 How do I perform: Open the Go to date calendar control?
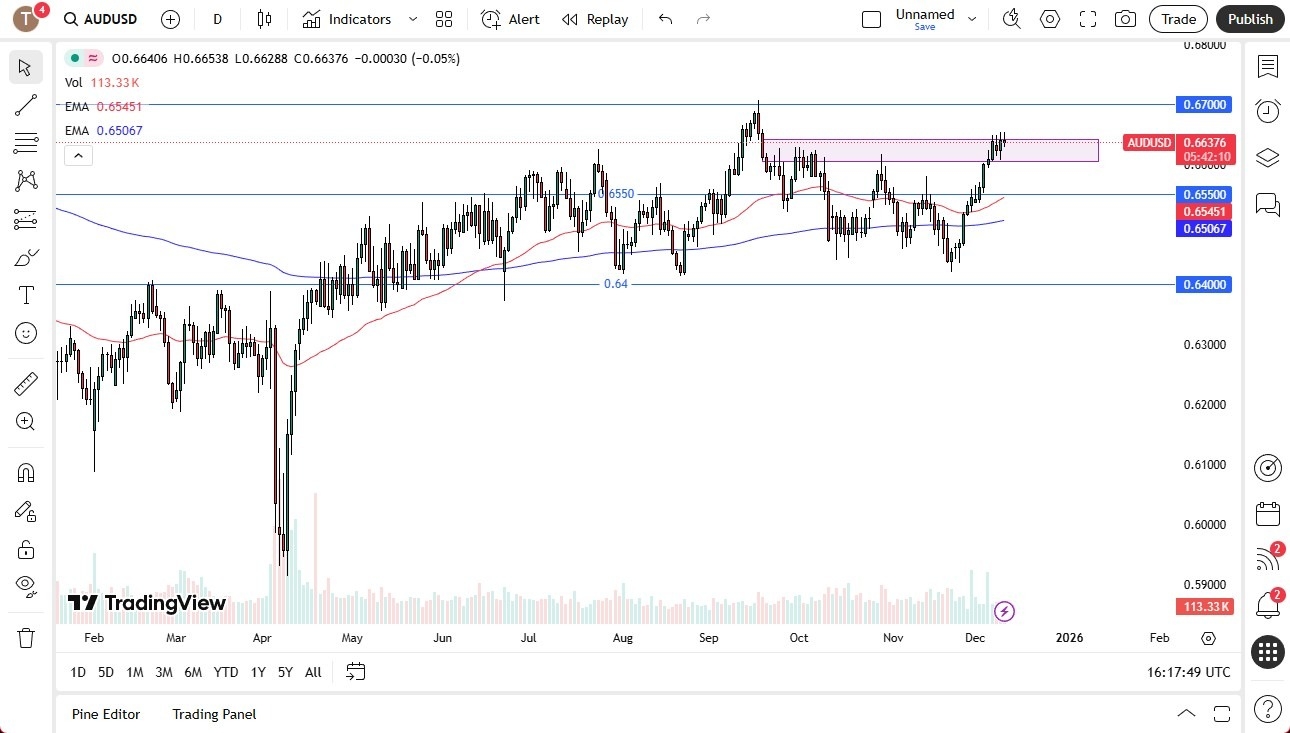tap(355, 671)
